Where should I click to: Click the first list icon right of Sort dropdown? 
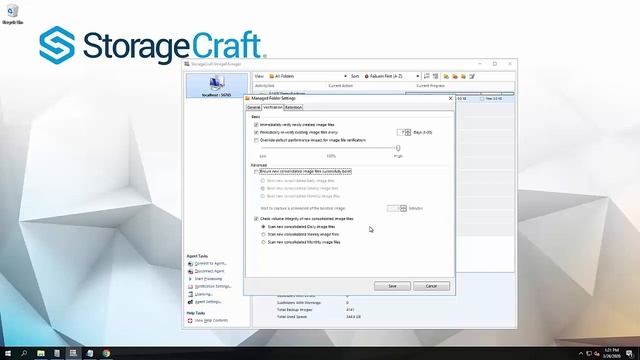point(427,76)
